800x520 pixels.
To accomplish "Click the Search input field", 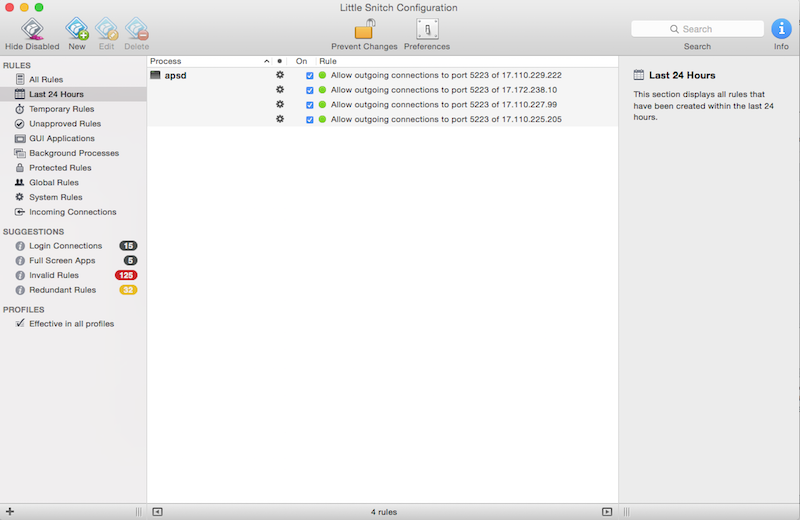I will coord(697,29).
